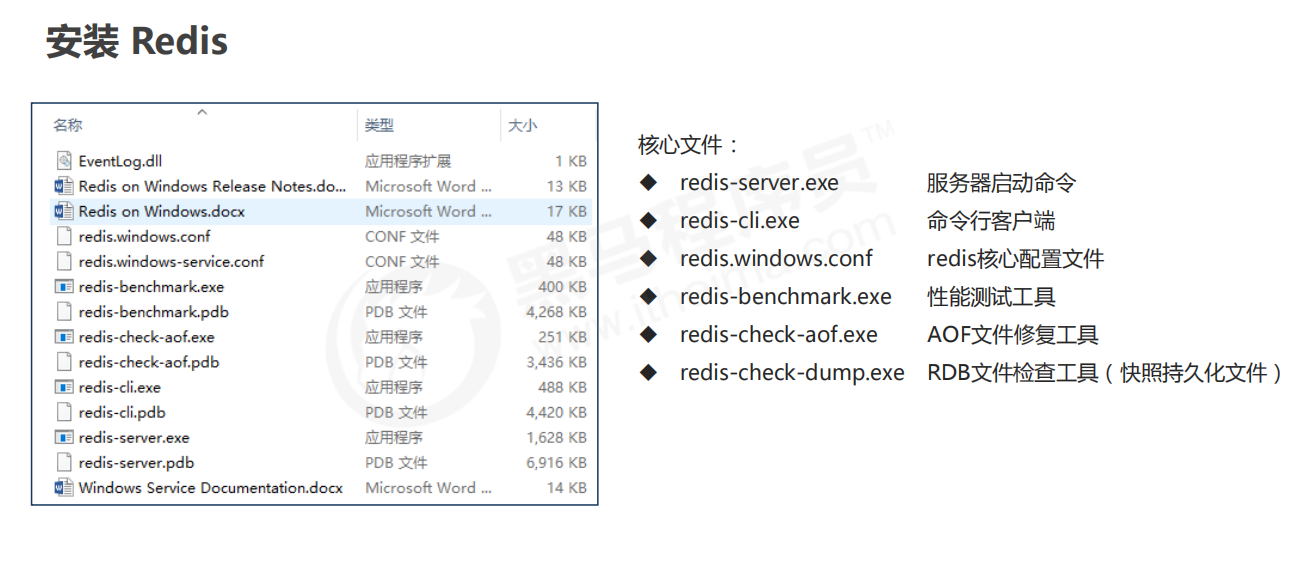Image resolution: width=1311 pixels, height=563 pixels.
Task: Select the redis-server.exe file name
Action: point(134,437)
